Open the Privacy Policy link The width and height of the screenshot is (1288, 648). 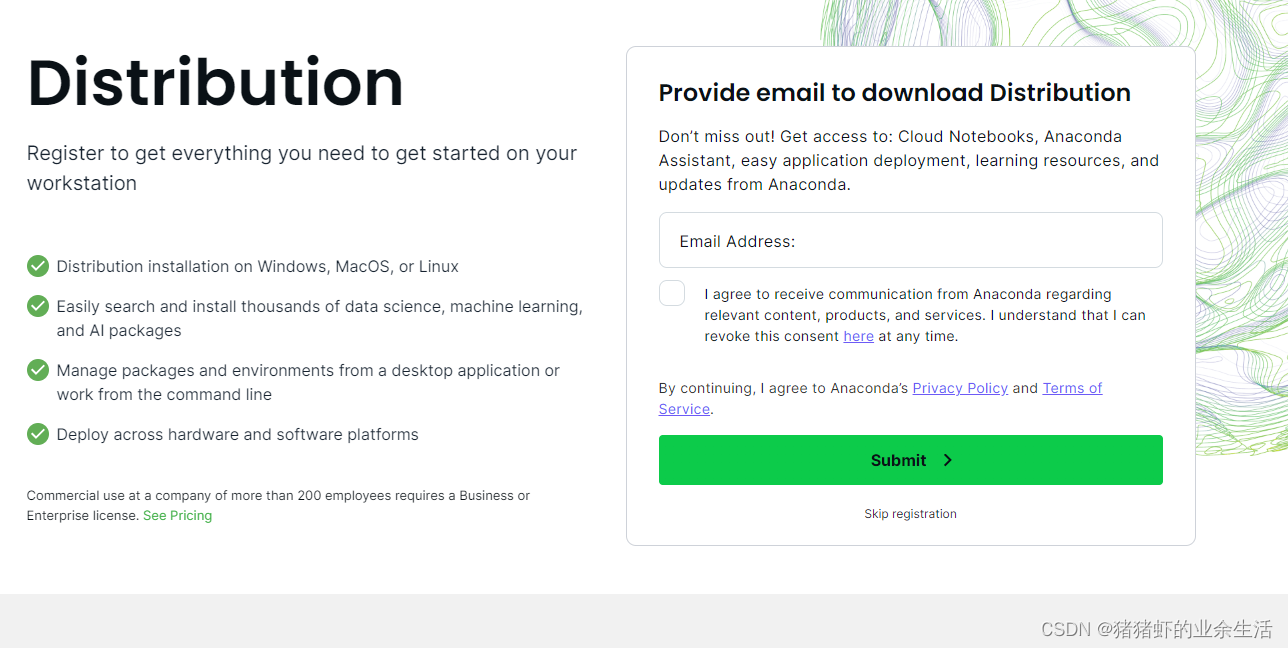(960, 388)
